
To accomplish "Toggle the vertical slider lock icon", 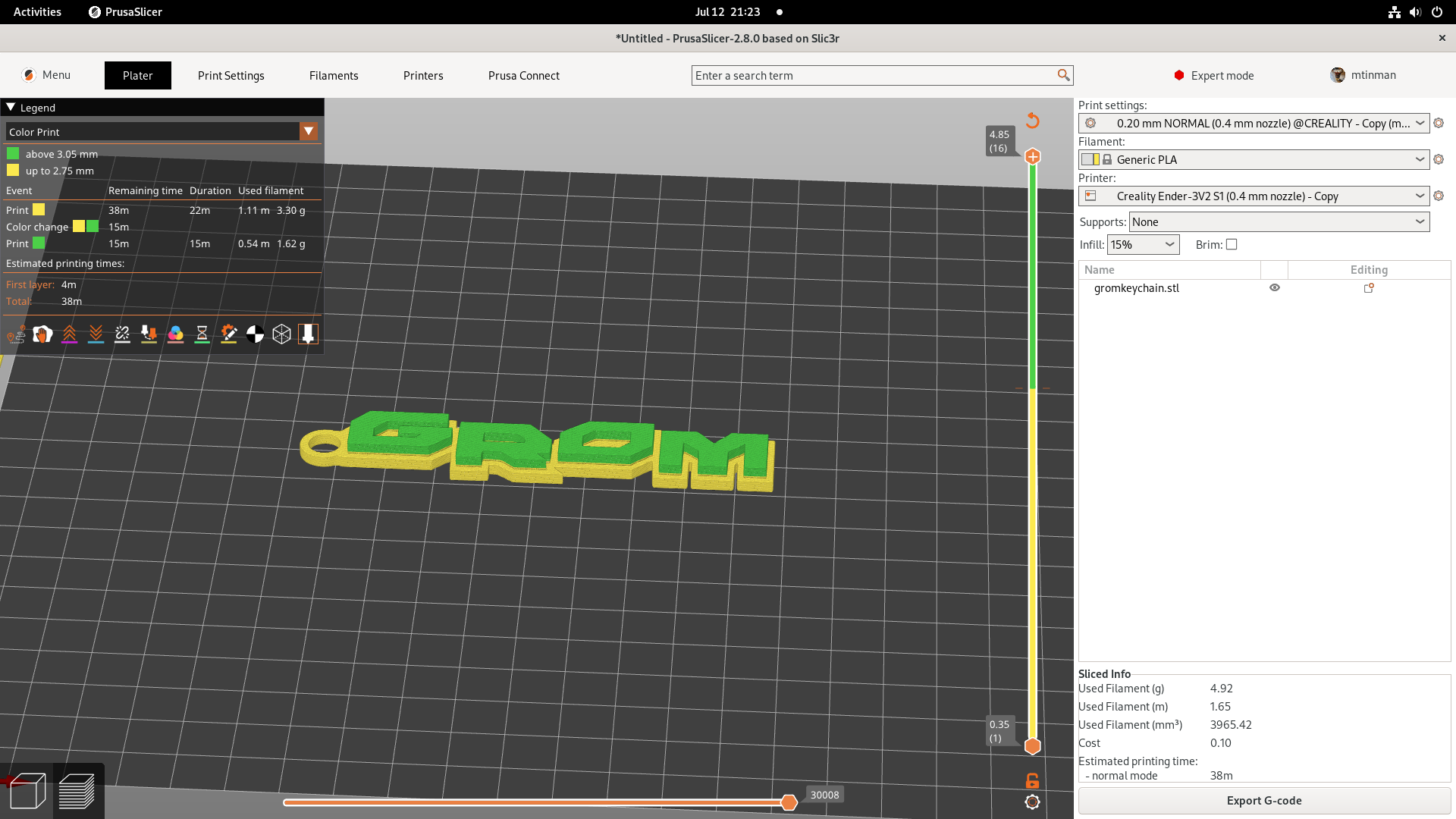I will pos(1032,780).
